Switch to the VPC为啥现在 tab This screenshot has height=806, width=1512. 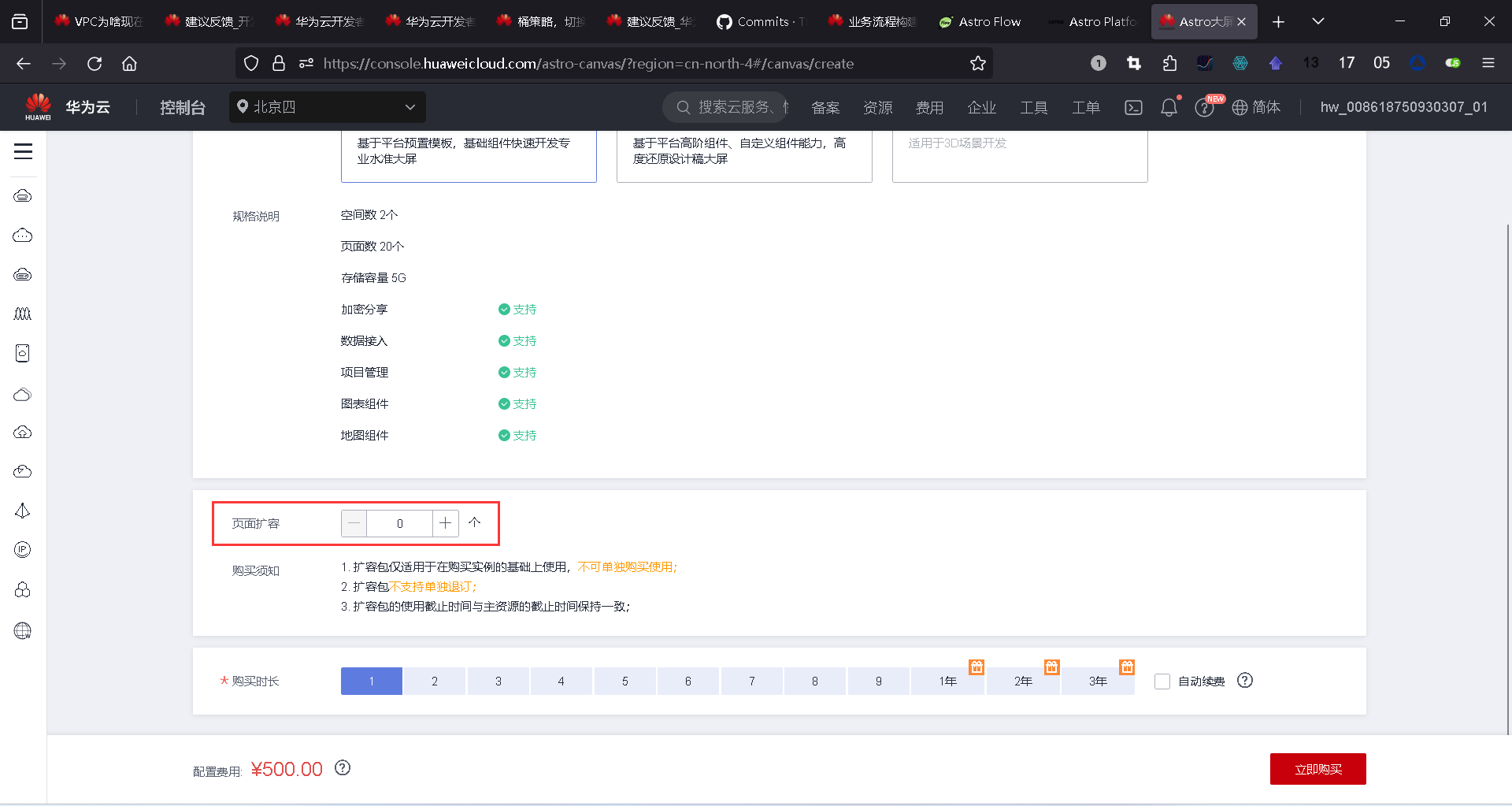tap(99, 22)
